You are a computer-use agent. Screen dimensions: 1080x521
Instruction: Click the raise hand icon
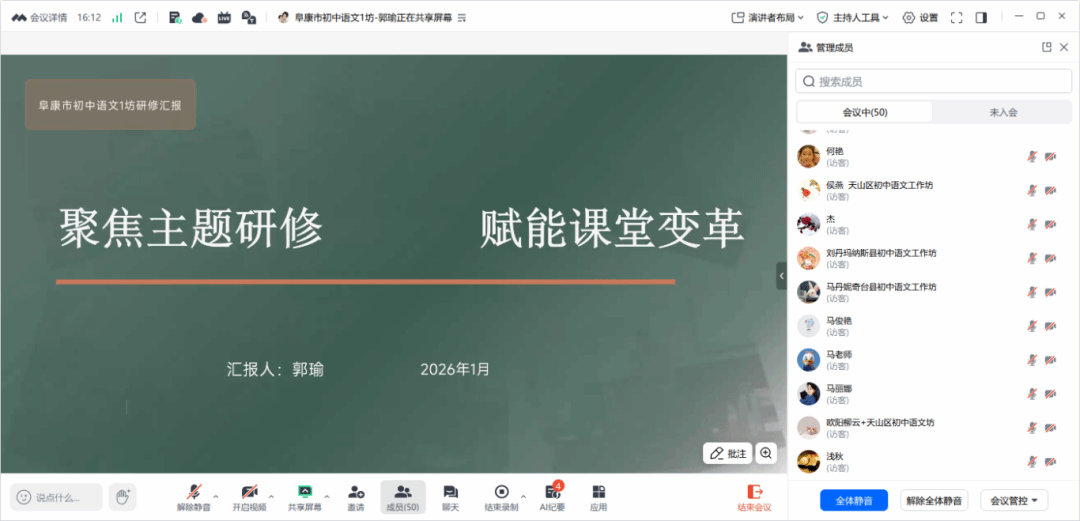coord(123,497)
